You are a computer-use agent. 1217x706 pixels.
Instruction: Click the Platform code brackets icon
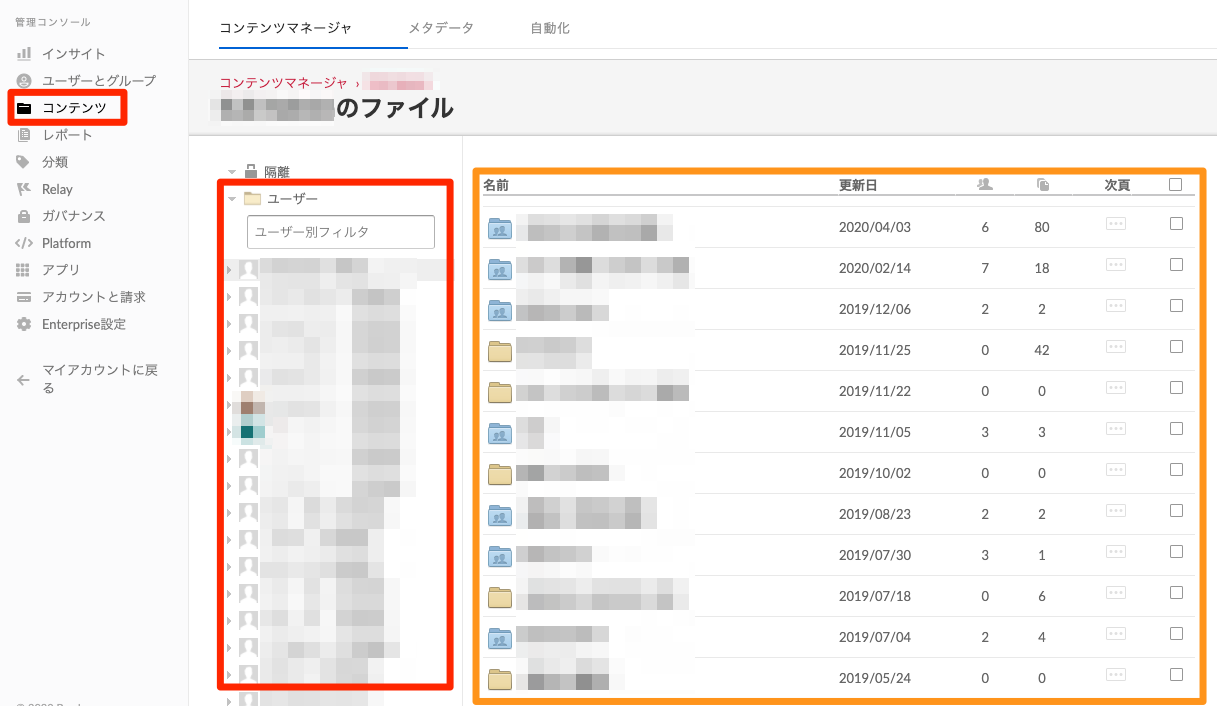(x=24, y=243)
